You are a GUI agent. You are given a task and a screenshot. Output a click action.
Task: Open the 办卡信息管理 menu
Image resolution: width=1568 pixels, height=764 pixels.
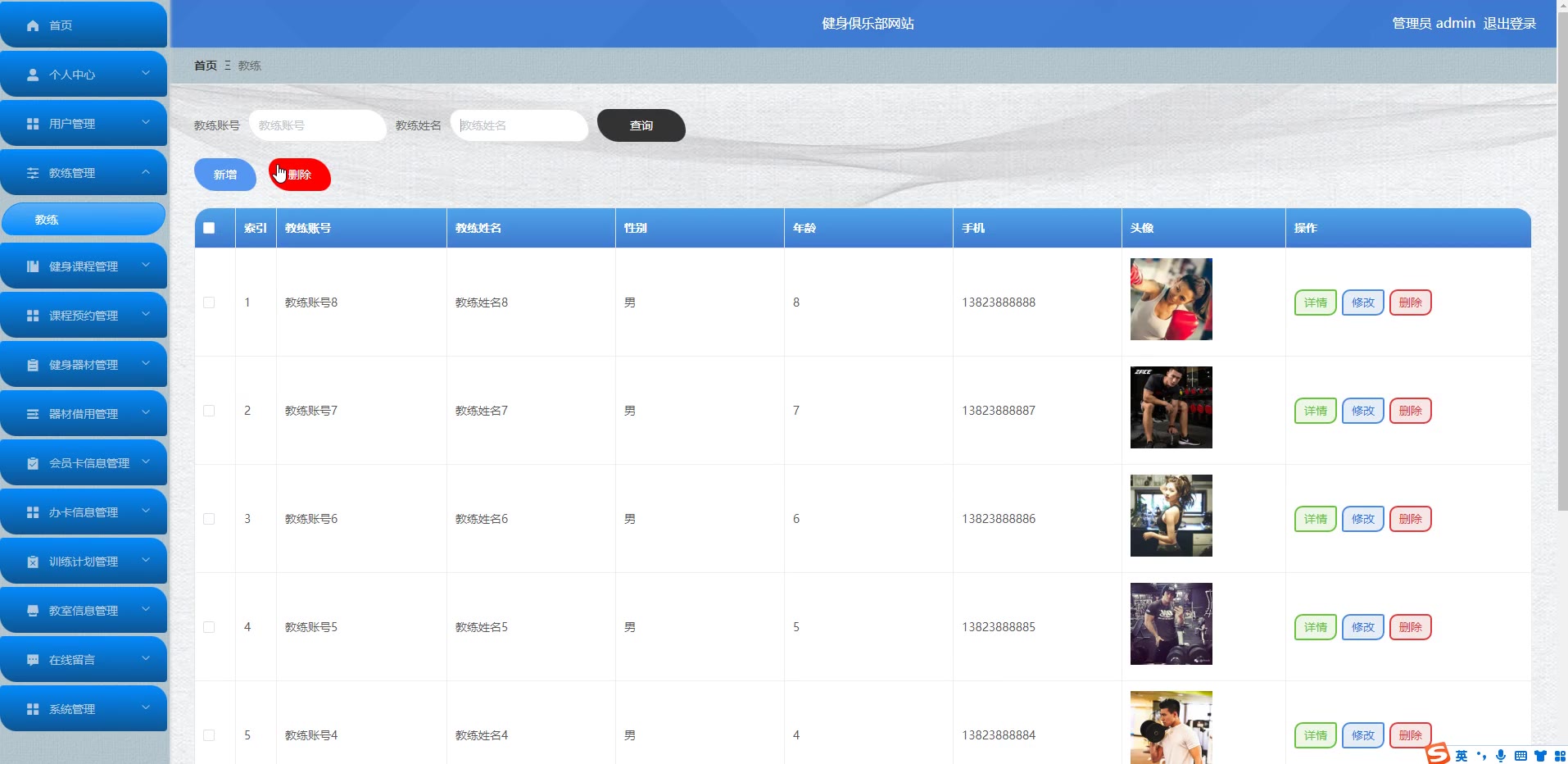pos(84,512)
